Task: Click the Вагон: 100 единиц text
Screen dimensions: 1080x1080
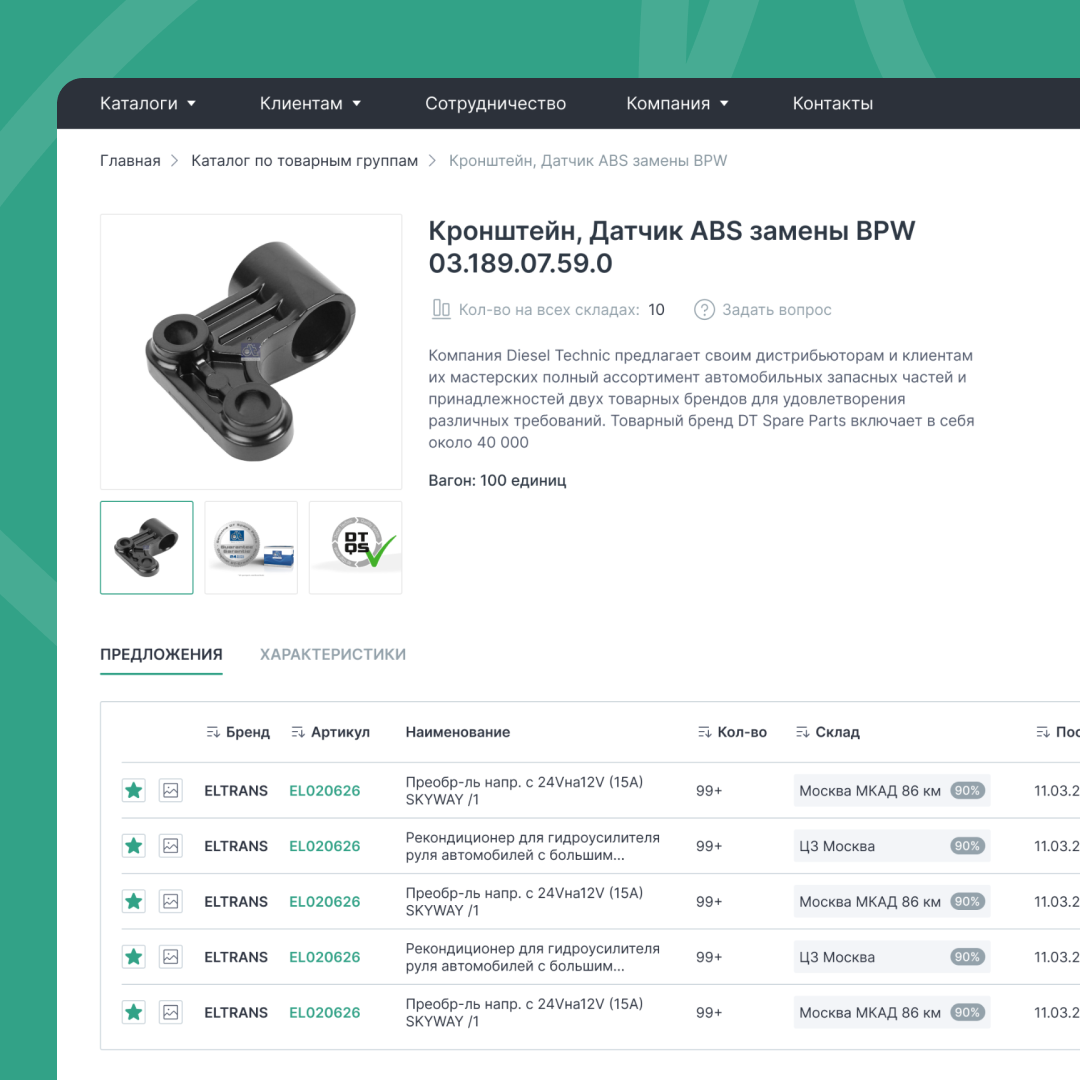Action: point(497,480)
